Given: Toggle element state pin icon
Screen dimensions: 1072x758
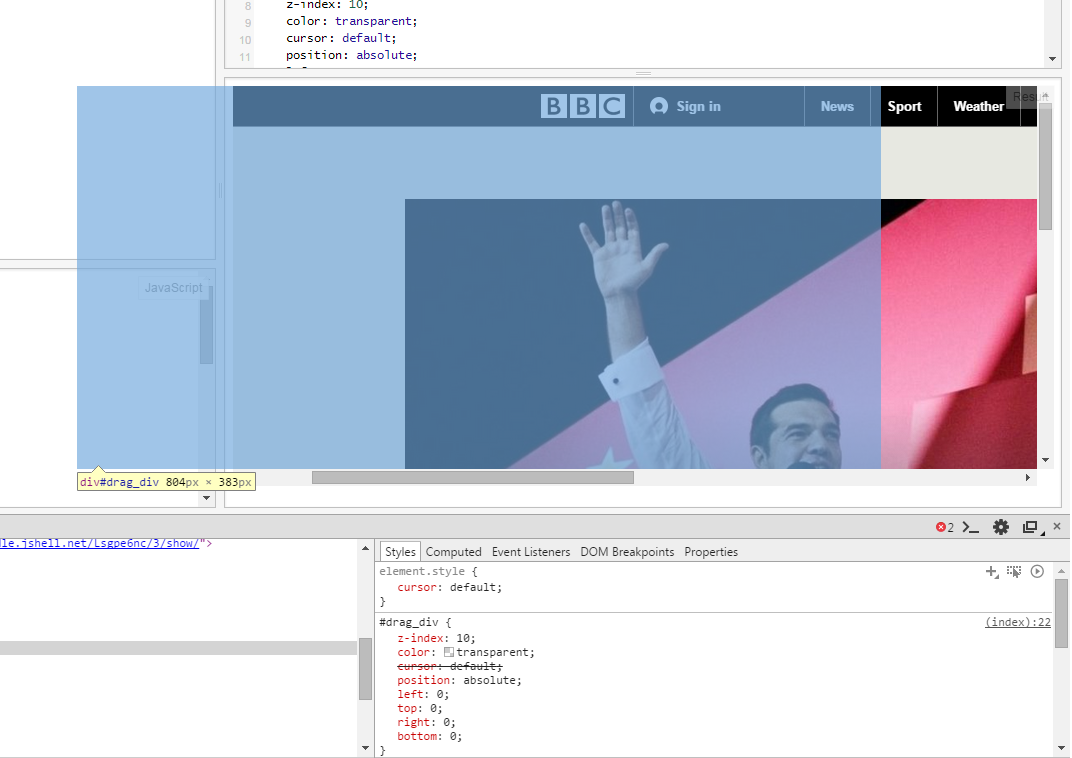Looking at the screenshot, I should point(1014,572).
